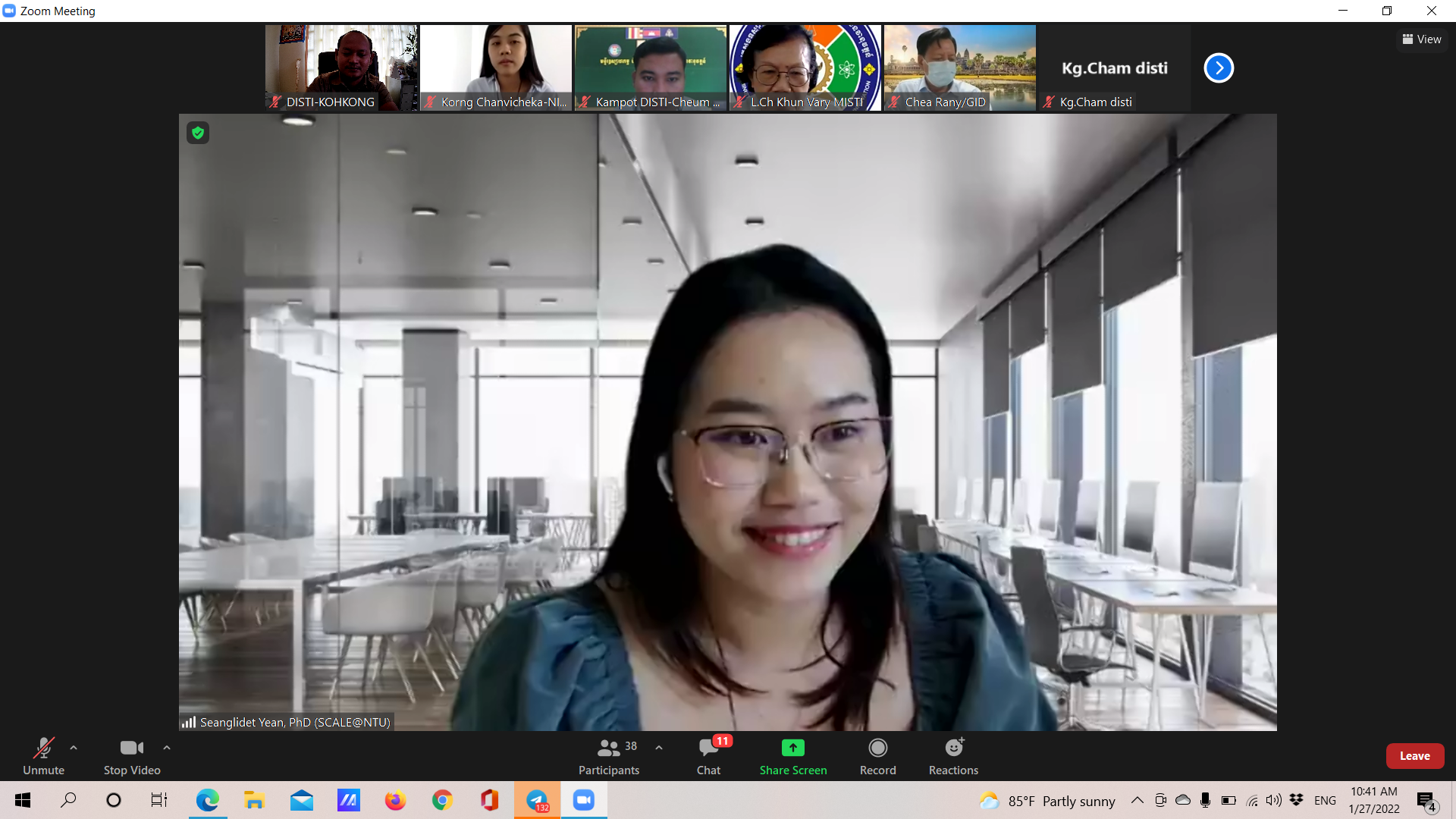
Task: Restore down the Zoom Meeting window
Action: pyautogui.click(x=1387, y=11)
